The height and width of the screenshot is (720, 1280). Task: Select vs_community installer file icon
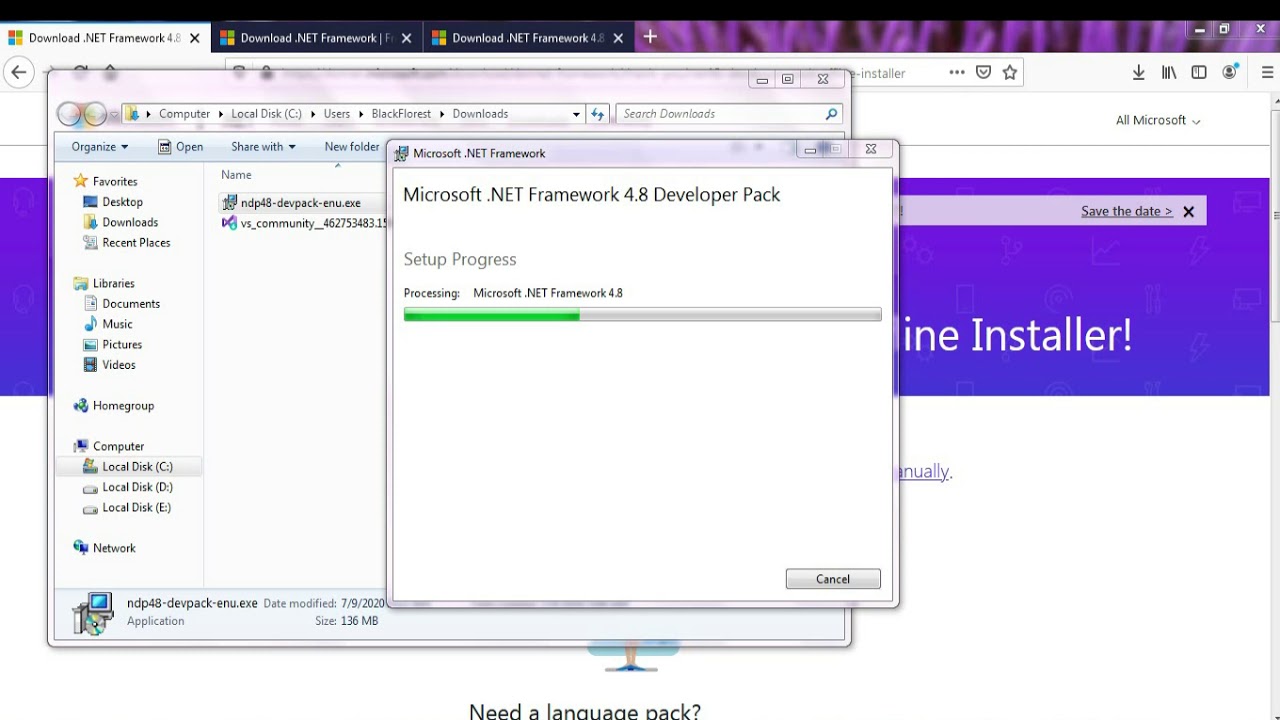[x=229, y=223]
